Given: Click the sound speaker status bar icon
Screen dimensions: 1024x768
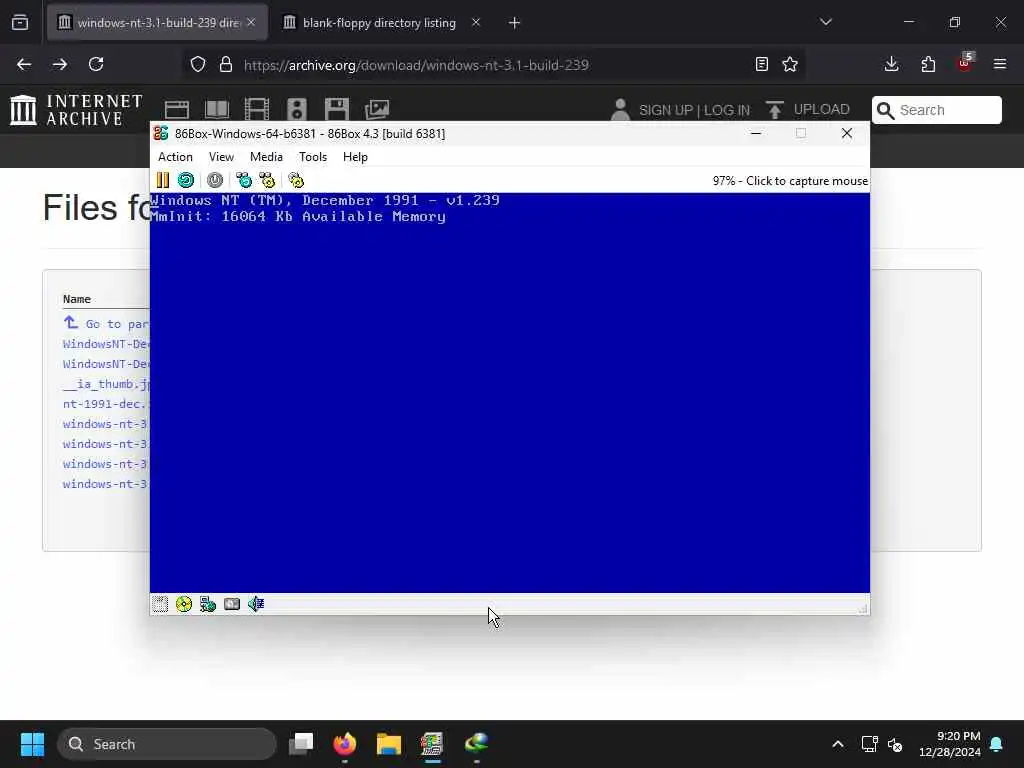Looking at the screenshot, I should (256, 604).
